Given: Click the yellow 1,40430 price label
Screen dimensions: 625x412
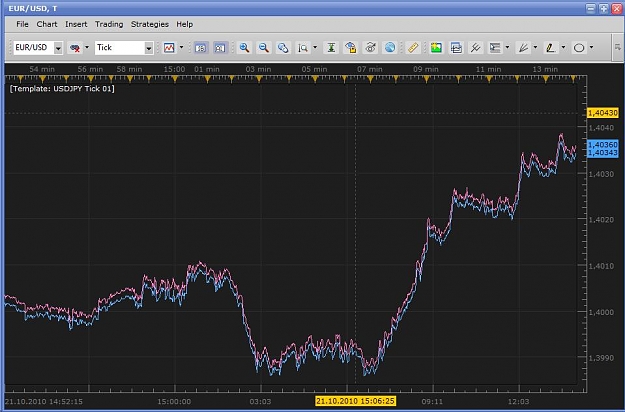Looking at the screenshot, I should tap(603, 113).
